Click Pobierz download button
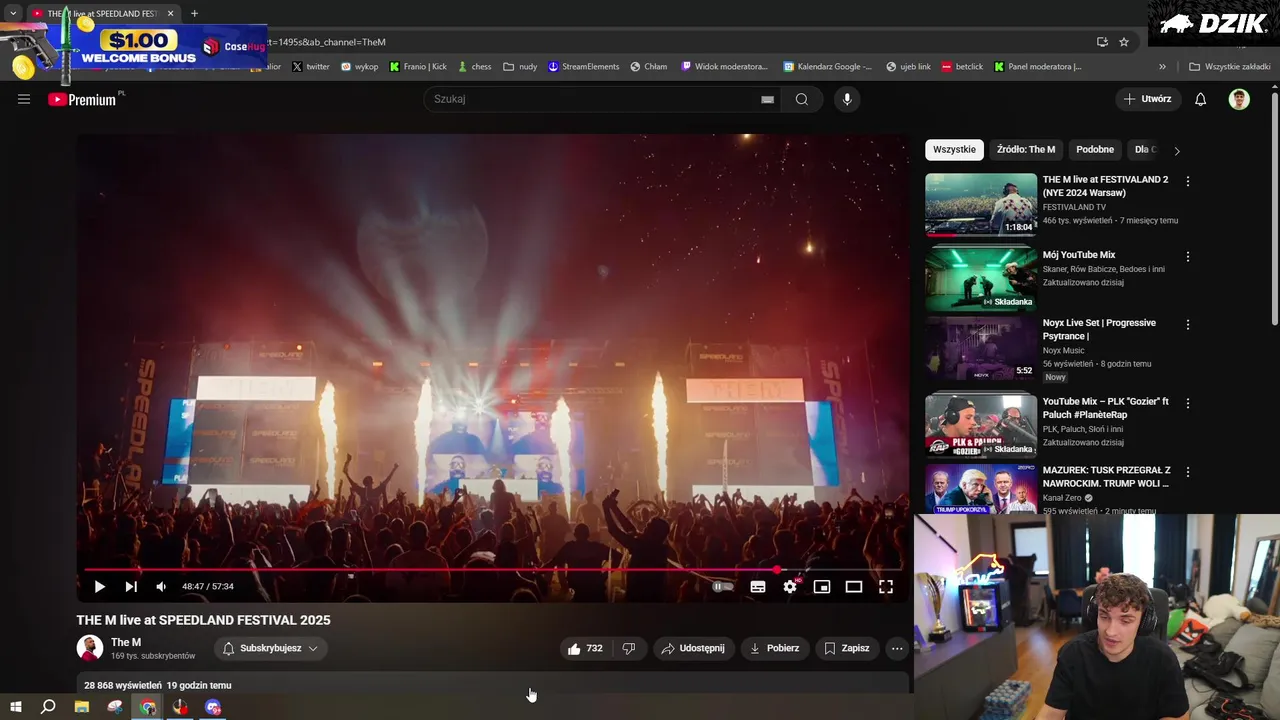This screenshot has width=1280, height=720. pyautogui.click(x=775, y=648)
